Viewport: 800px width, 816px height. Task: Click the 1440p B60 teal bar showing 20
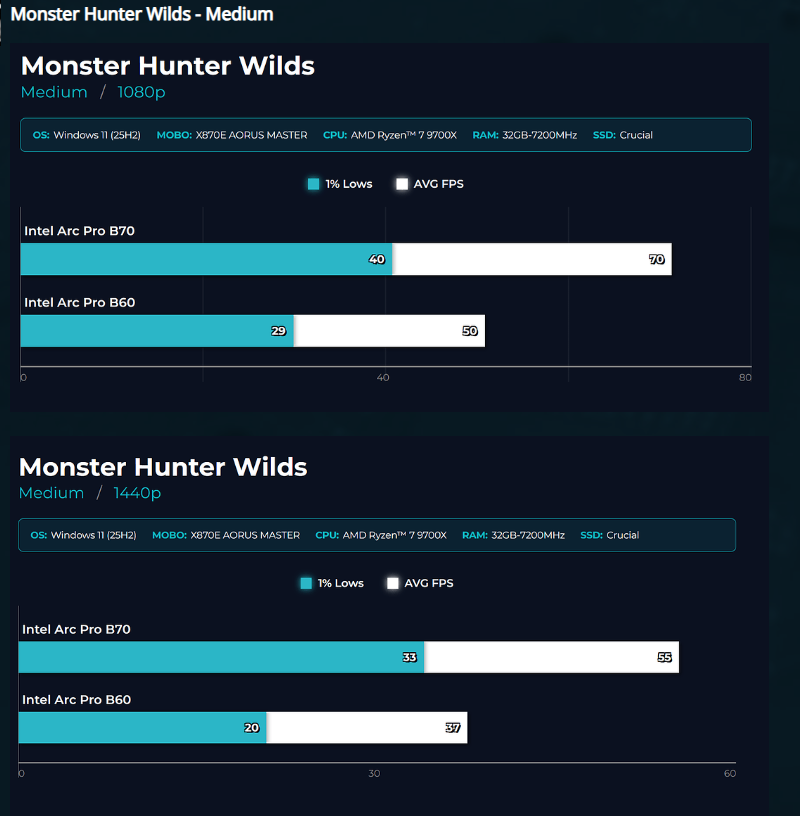point(142,728)
